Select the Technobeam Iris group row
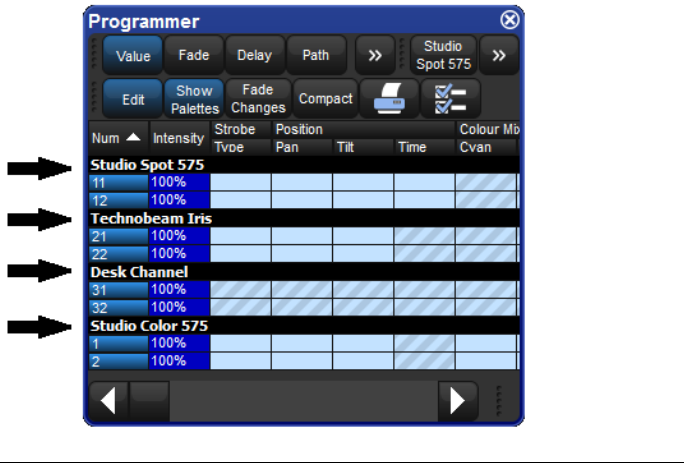684x463 pixels. 304,218
